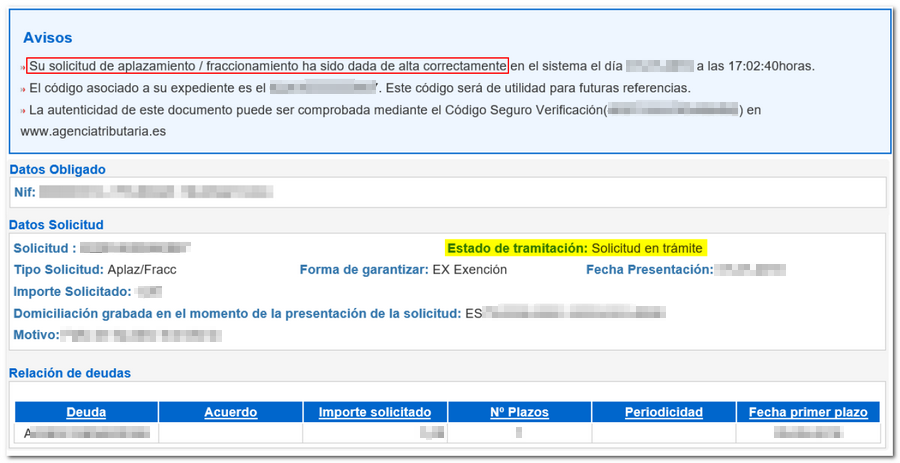Click the Avisos heading
This screenshot has height=463, width=900.
tap(46, 38)
